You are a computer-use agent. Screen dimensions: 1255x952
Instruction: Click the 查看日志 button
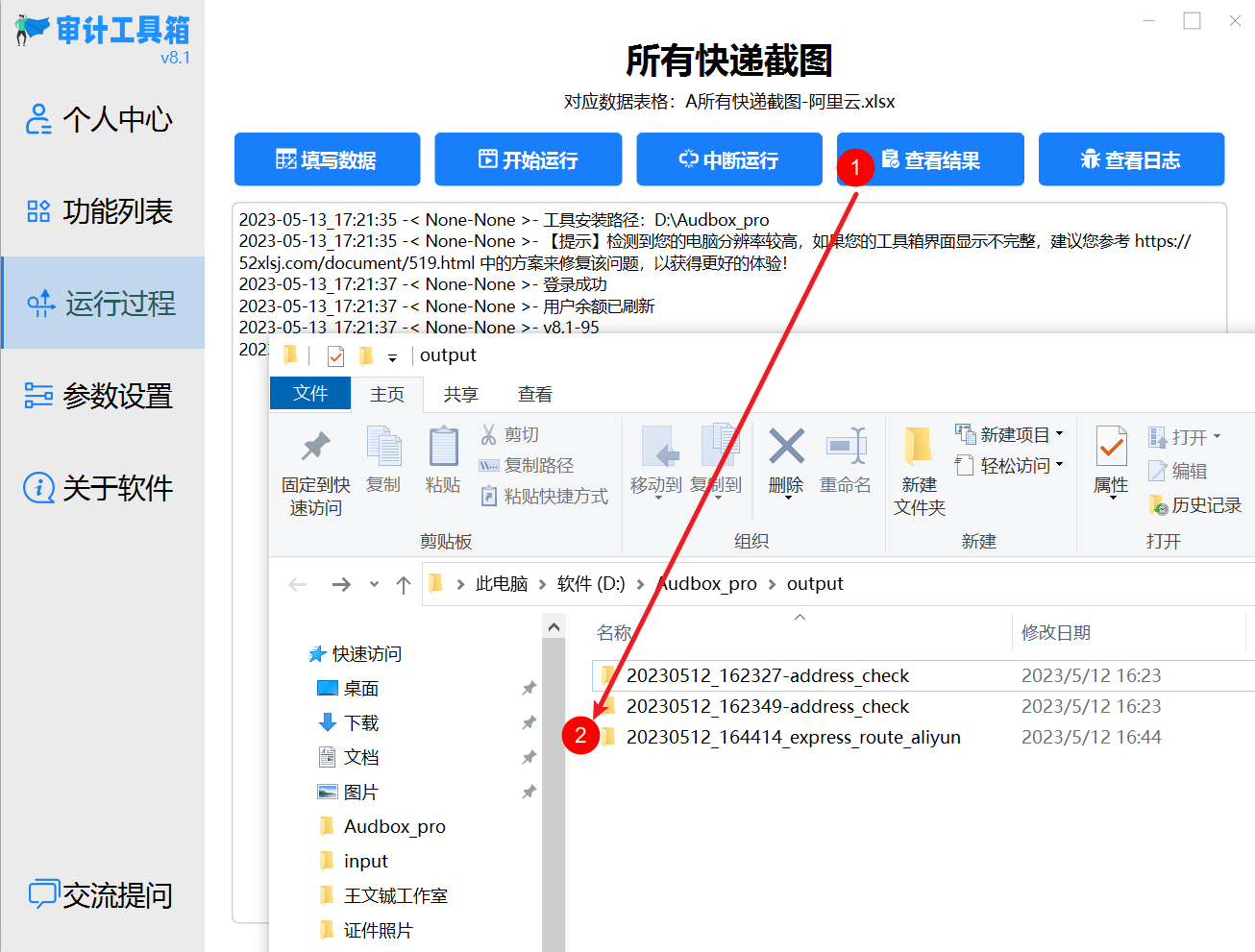(x=1131, y=159)
